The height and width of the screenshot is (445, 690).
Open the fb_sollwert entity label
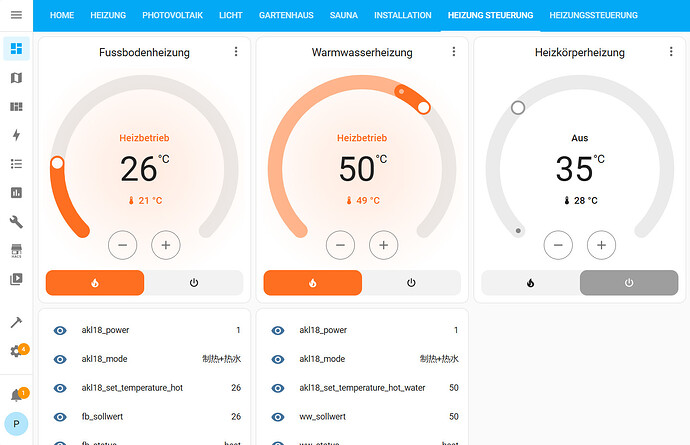(102, 416)
